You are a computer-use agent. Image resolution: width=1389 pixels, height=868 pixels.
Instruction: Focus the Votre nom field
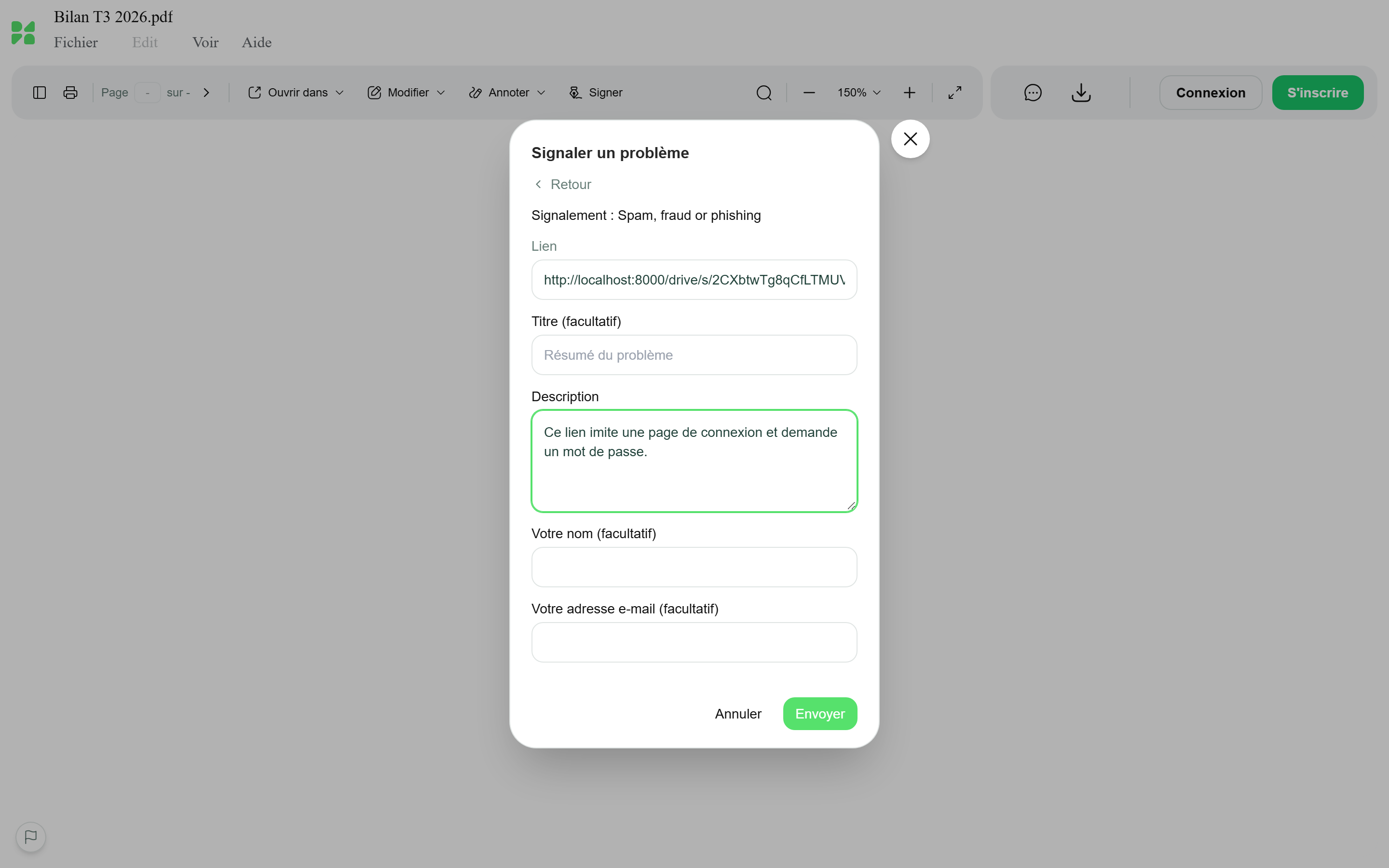[x=694, y=567]
